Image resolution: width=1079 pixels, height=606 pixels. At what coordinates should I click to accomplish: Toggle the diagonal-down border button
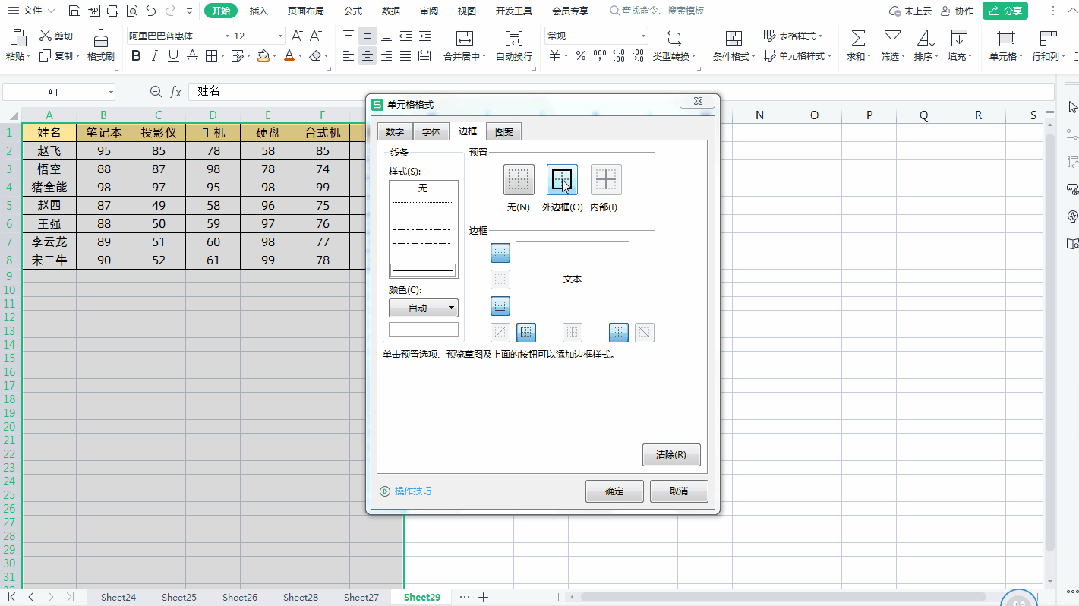644,332
